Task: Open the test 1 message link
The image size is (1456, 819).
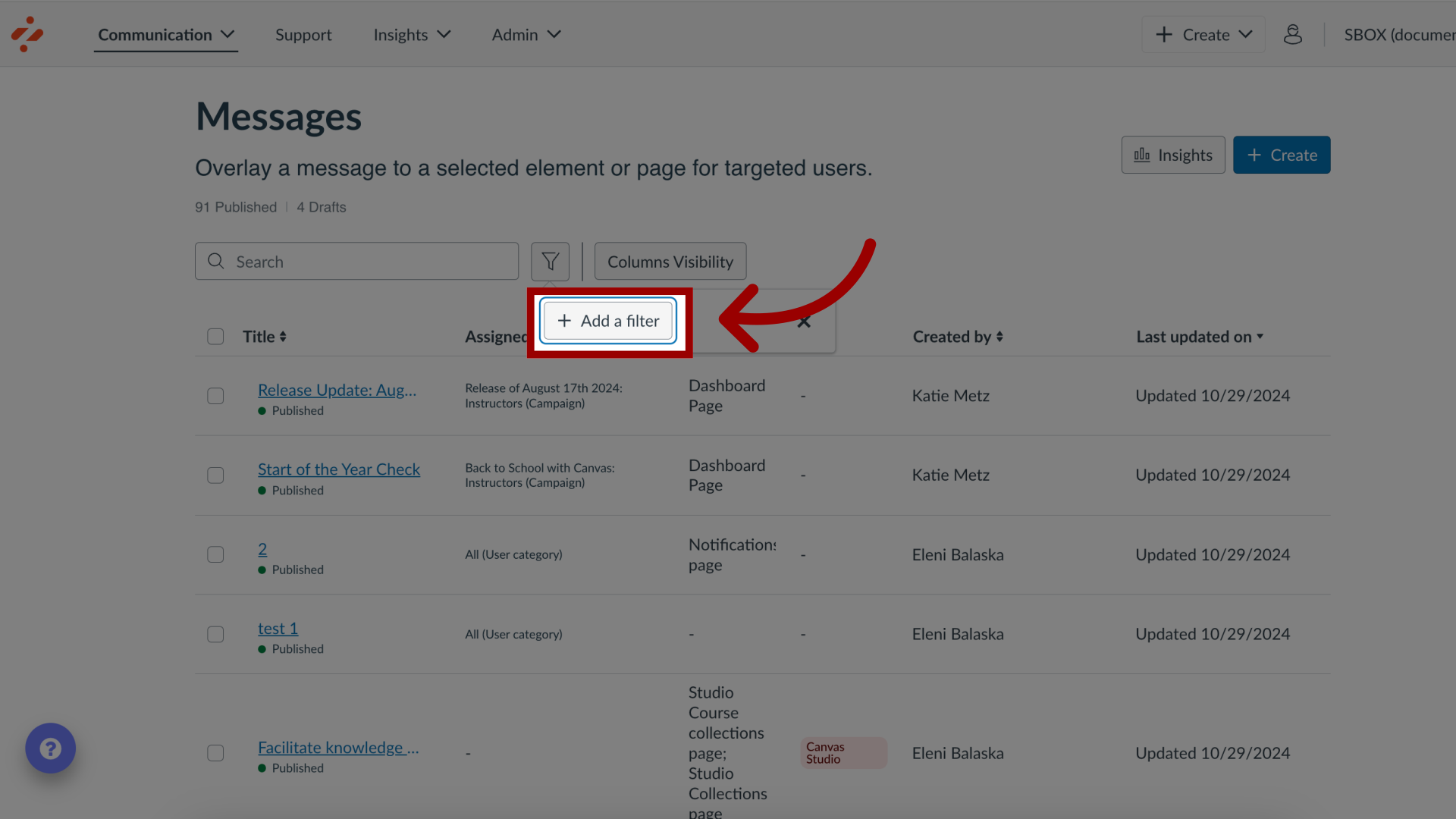Action: (278, 629)
